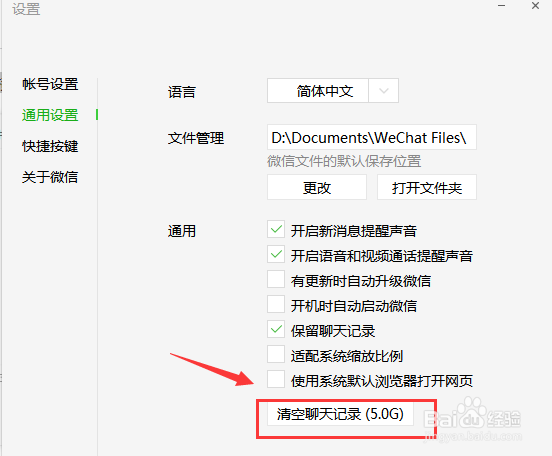
Task: Enable 有更新时自动升级微信 checkbox
Action: [276, 280]
